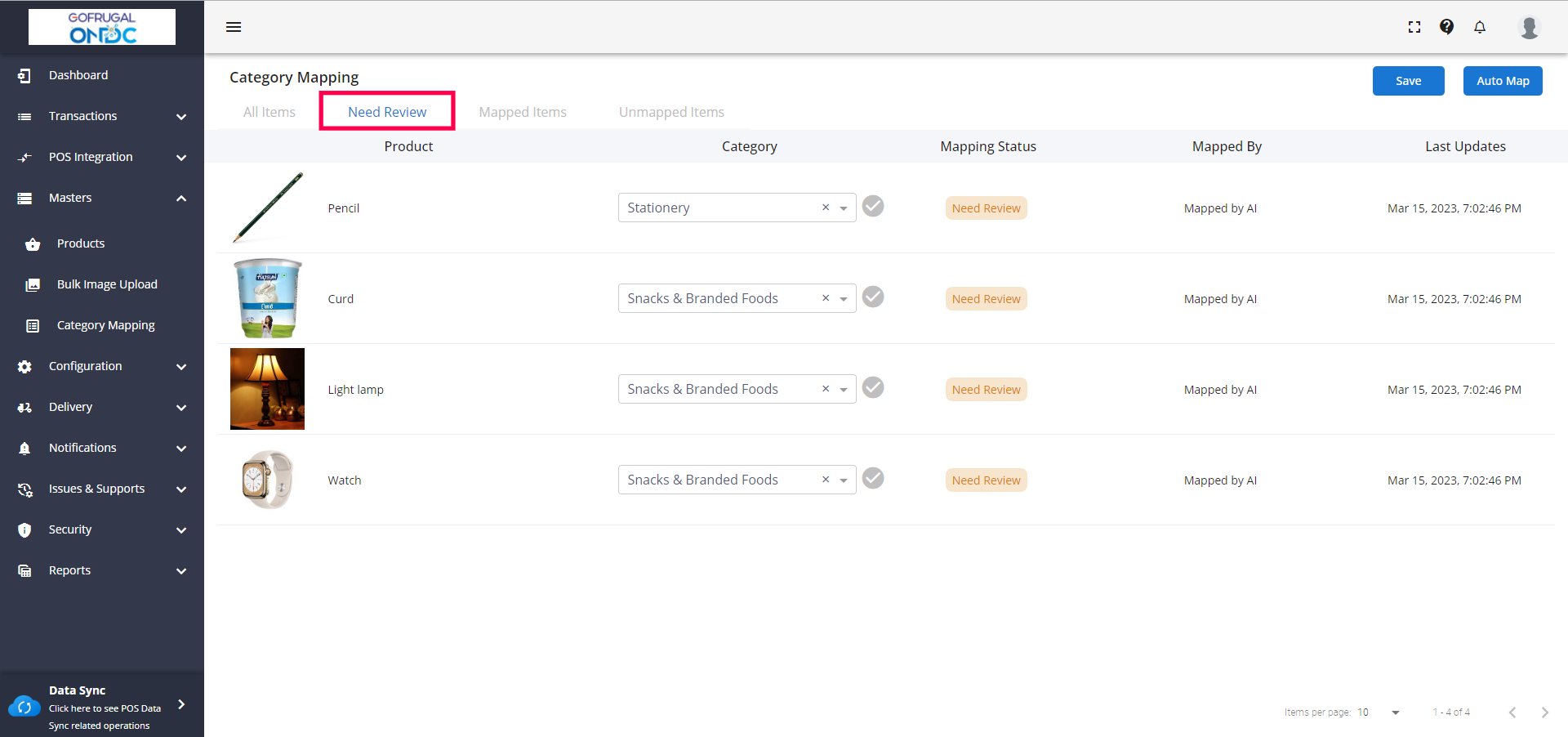Image resolution: width=1568 pixels, height=737 pixels.
Task: Approve the Pencil mapping checkmark
Action: point(873,207)
